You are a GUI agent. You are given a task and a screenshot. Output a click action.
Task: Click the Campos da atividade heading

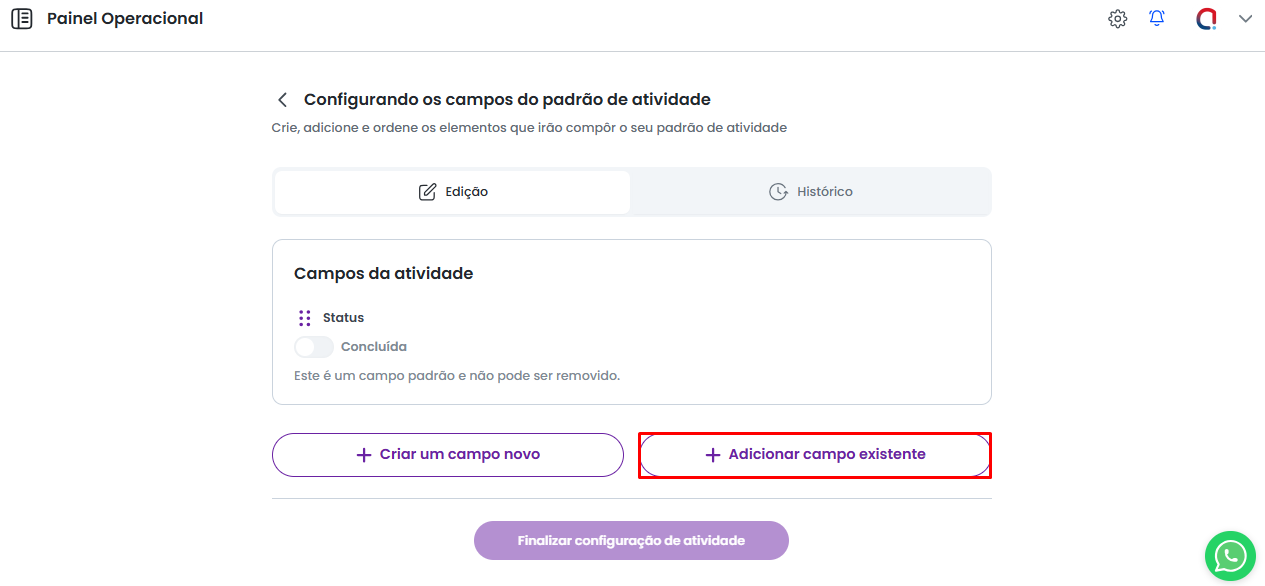[x=383, y=273]
